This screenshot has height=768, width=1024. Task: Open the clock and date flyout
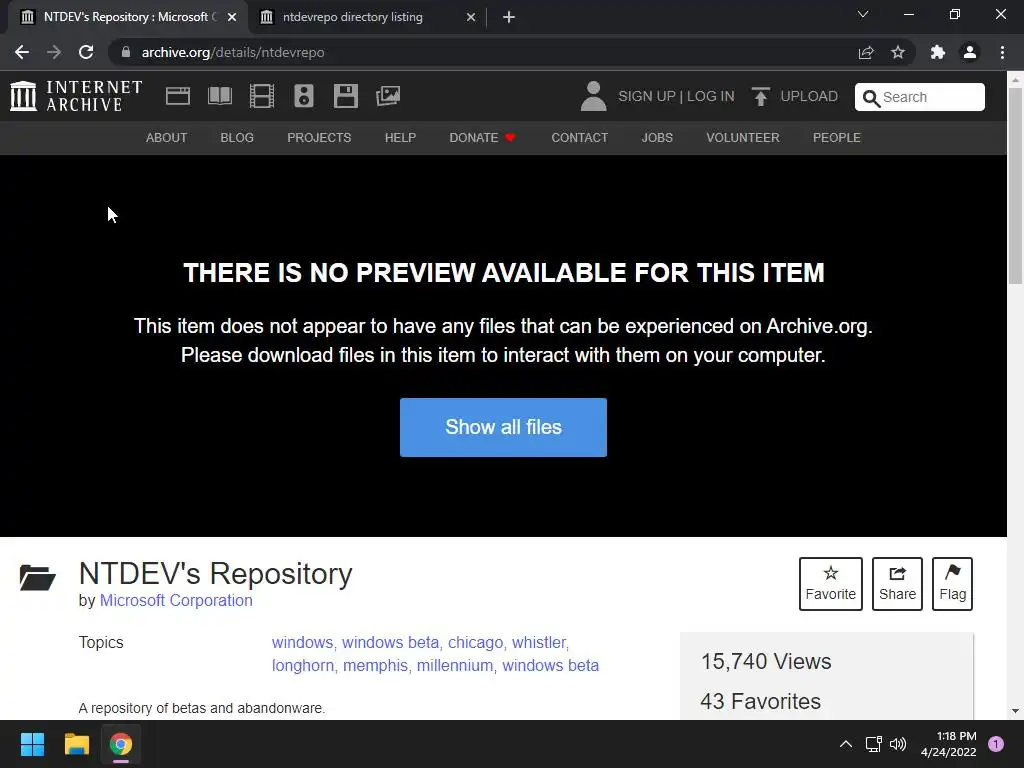[x=948, y=744]
